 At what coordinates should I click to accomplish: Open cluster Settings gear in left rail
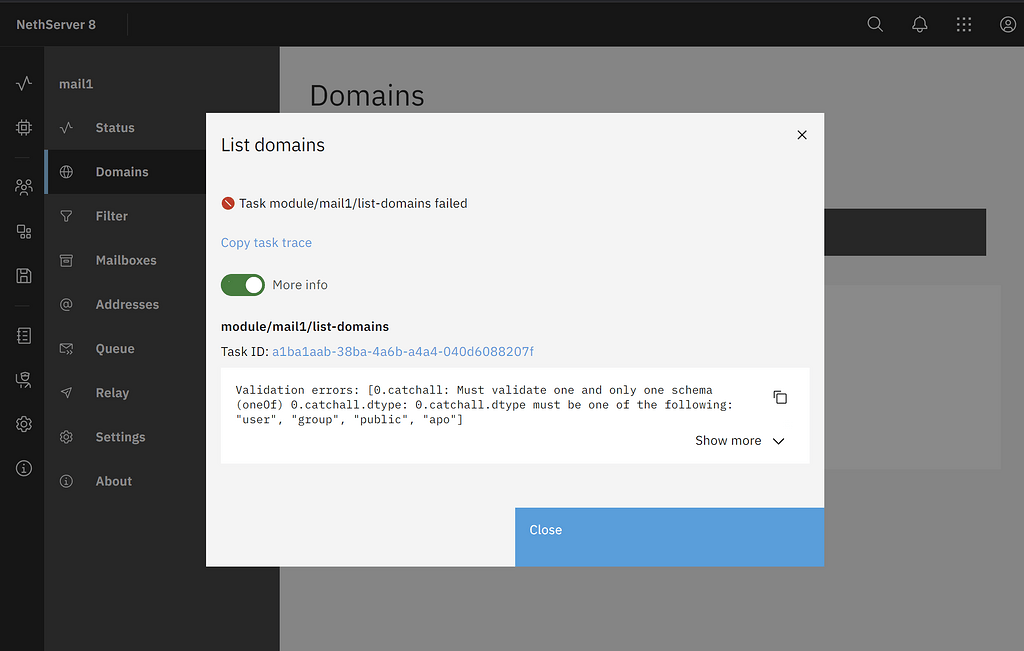point(24,424)
